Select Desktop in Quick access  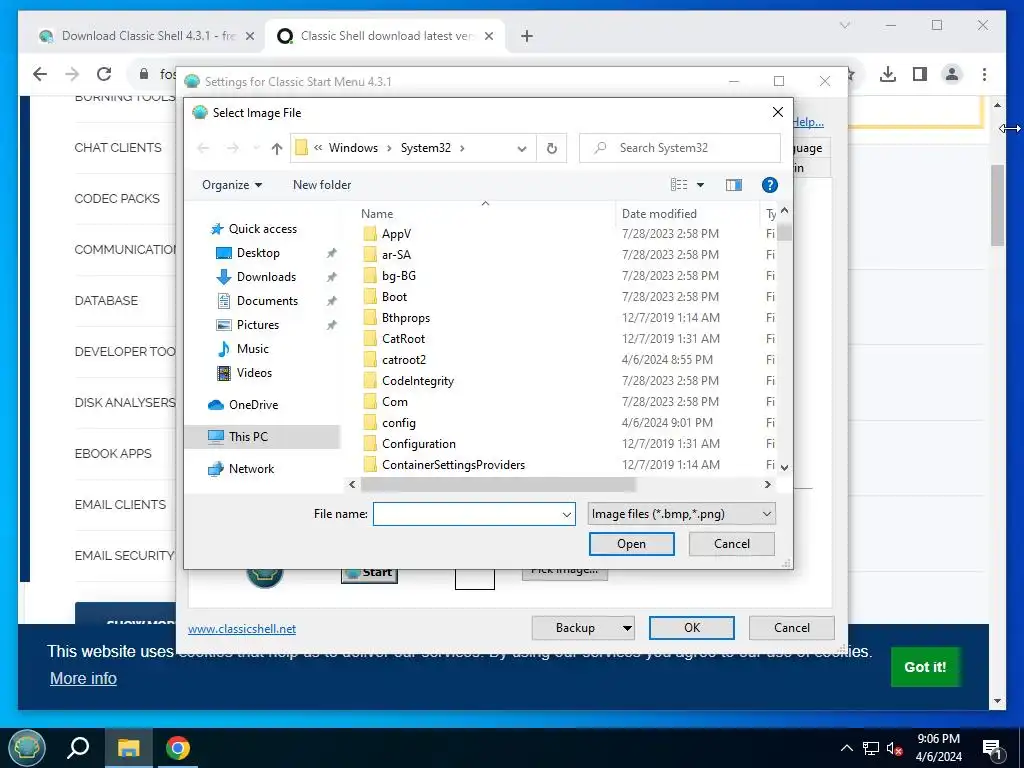(258, 253)
